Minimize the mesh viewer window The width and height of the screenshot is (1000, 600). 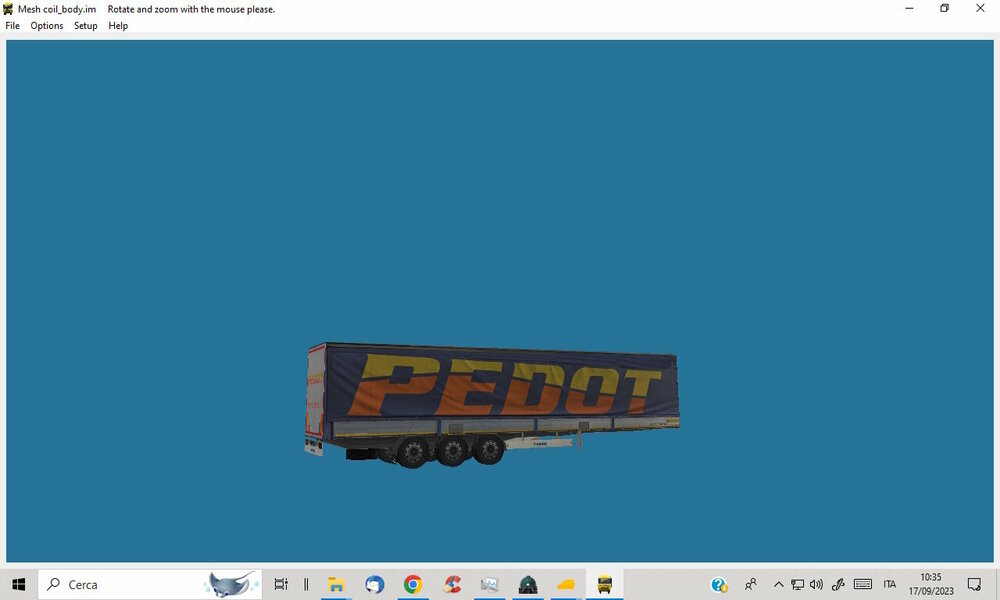point(909,8)
